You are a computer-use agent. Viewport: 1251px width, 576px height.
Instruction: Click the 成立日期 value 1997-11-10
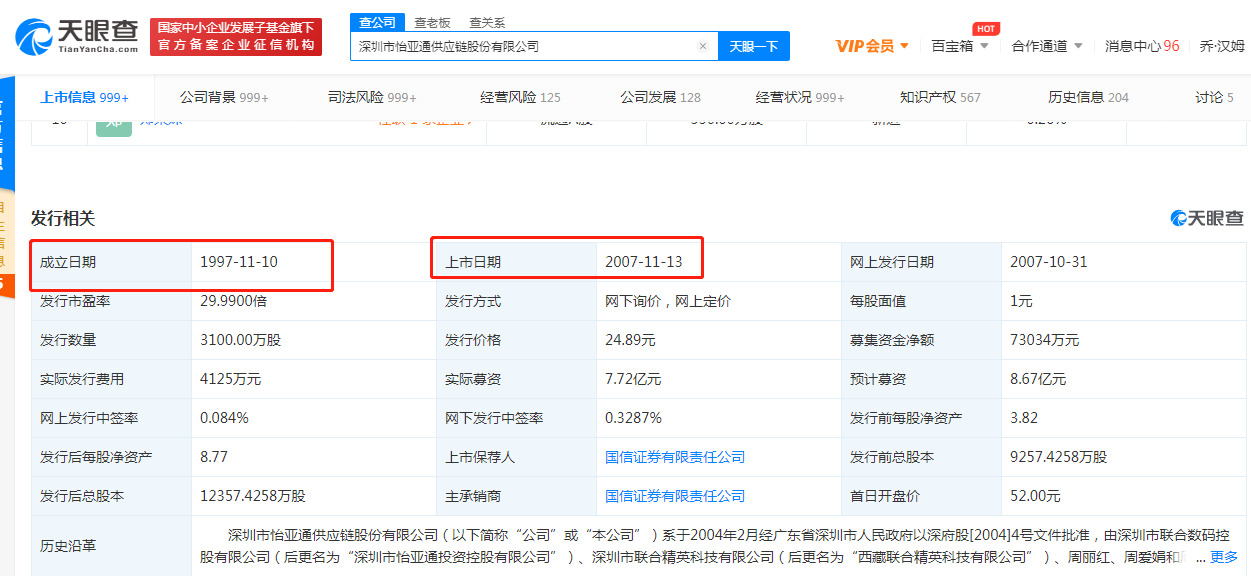[239, 262]
